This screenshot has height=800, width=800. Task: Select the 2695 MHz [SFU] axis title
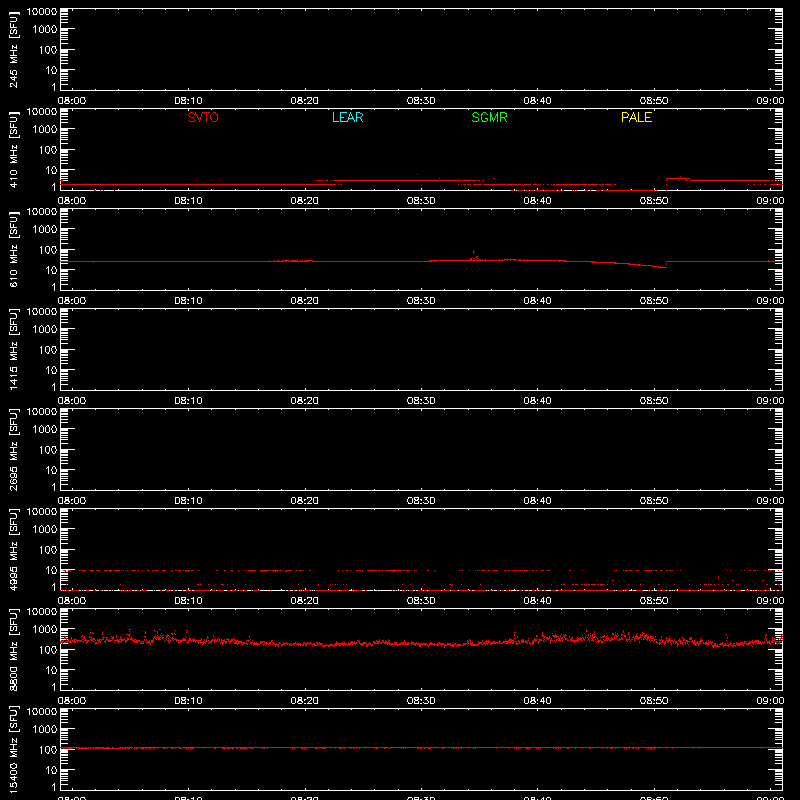pyautogui.click(x=14, y=449)
